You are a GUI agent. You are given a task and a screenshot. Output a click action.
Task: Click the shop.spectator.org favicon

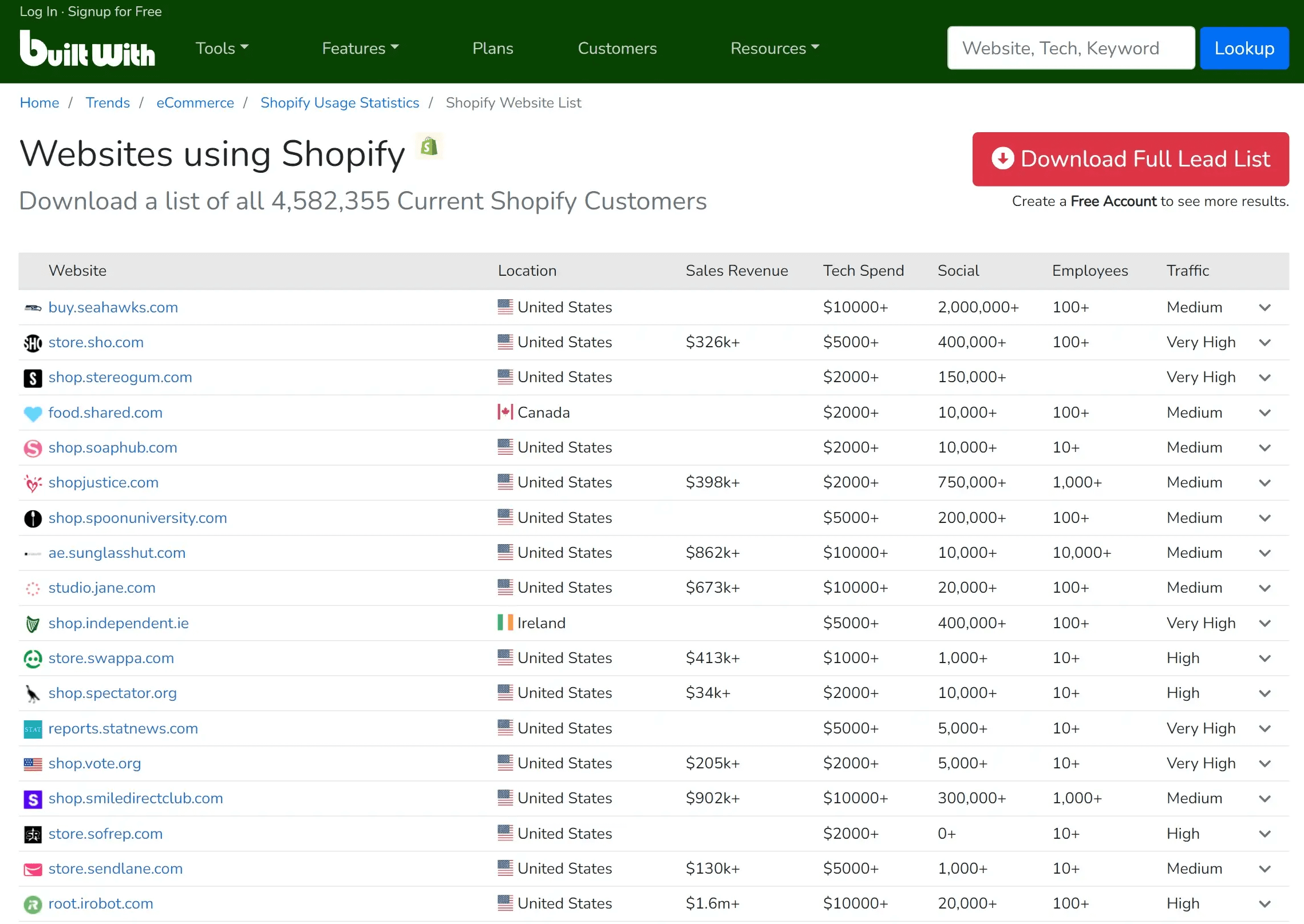[33, 693]
